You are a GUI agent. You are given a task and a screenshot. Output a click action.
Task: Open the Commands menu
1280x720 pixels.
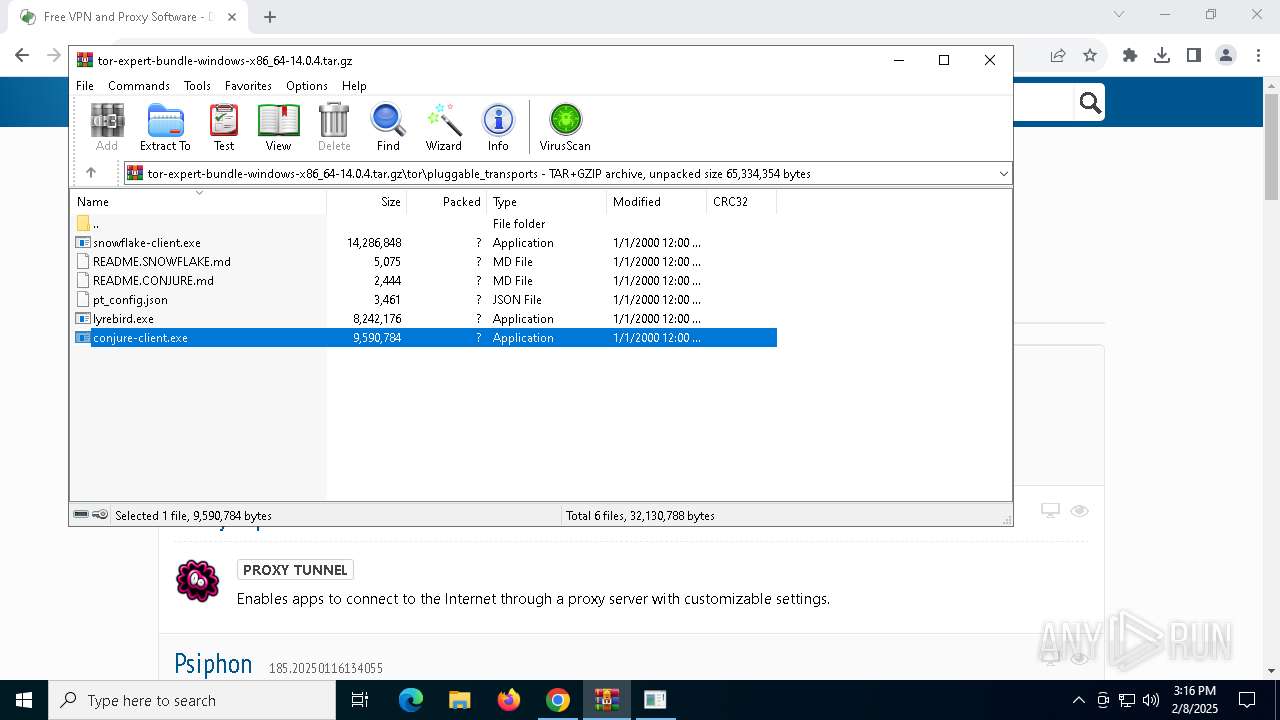click(x=139, y=86)
